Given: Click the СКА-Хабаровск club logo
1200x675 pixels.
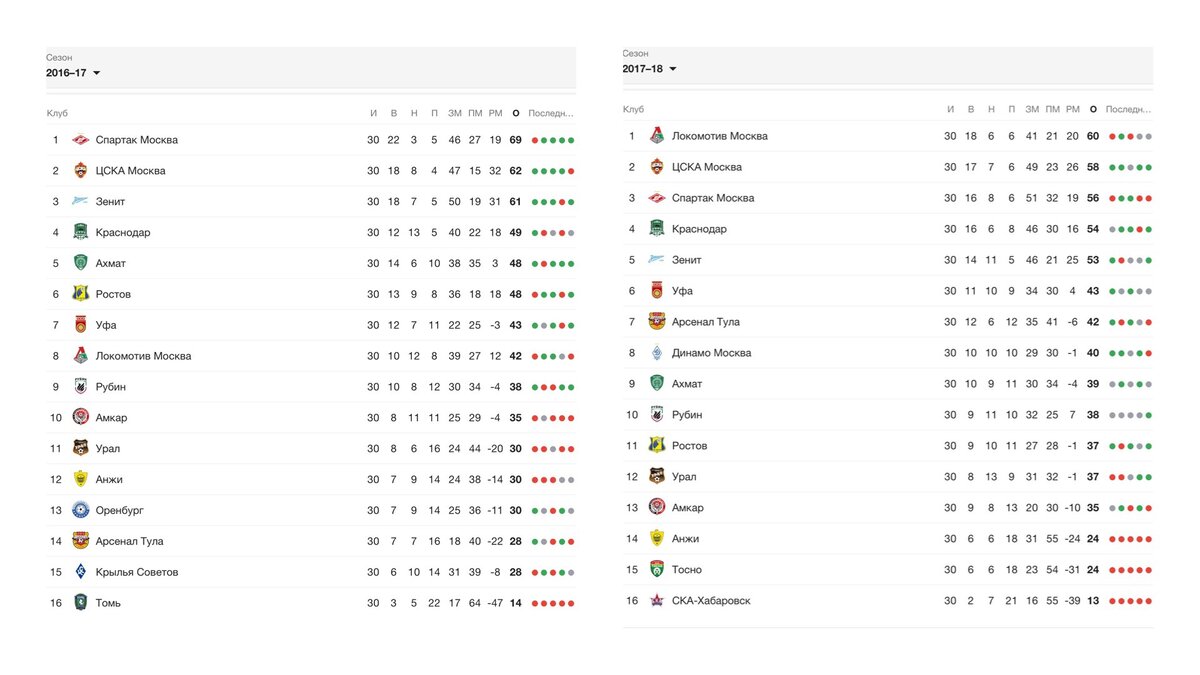Looking at the screenshot, I should (x=657, y=601).
